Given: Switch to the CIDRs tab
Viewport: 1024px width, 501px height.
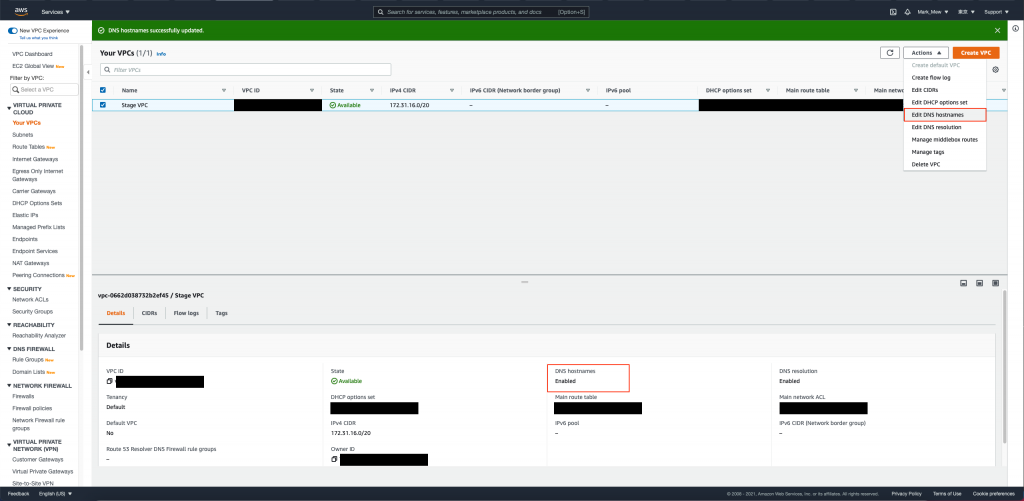Looking at the screenshot, I should coord(149,314).
